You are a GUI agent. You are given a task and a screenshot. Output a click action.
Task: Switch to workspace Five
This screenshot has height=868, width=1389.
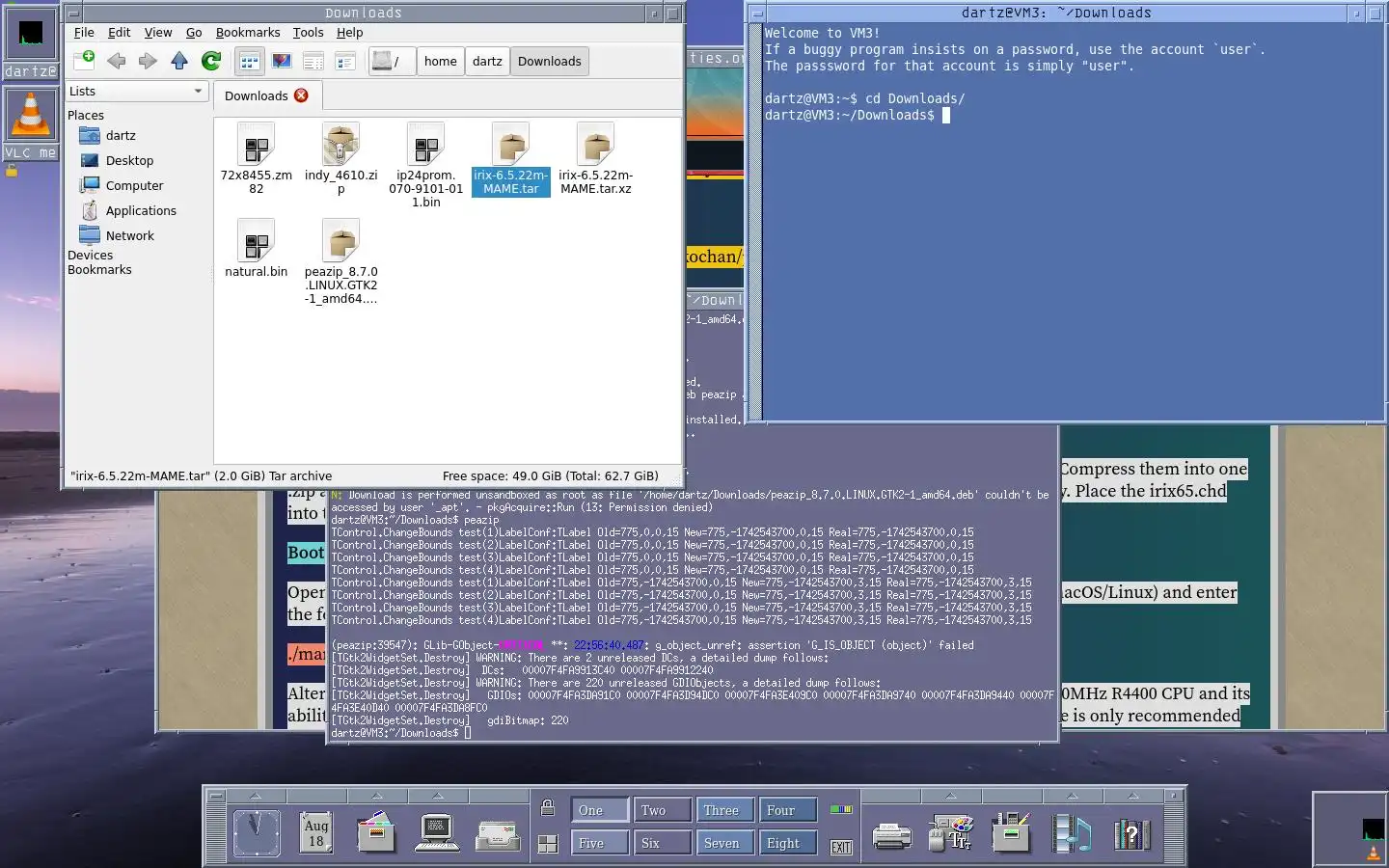tap(598, 843)
